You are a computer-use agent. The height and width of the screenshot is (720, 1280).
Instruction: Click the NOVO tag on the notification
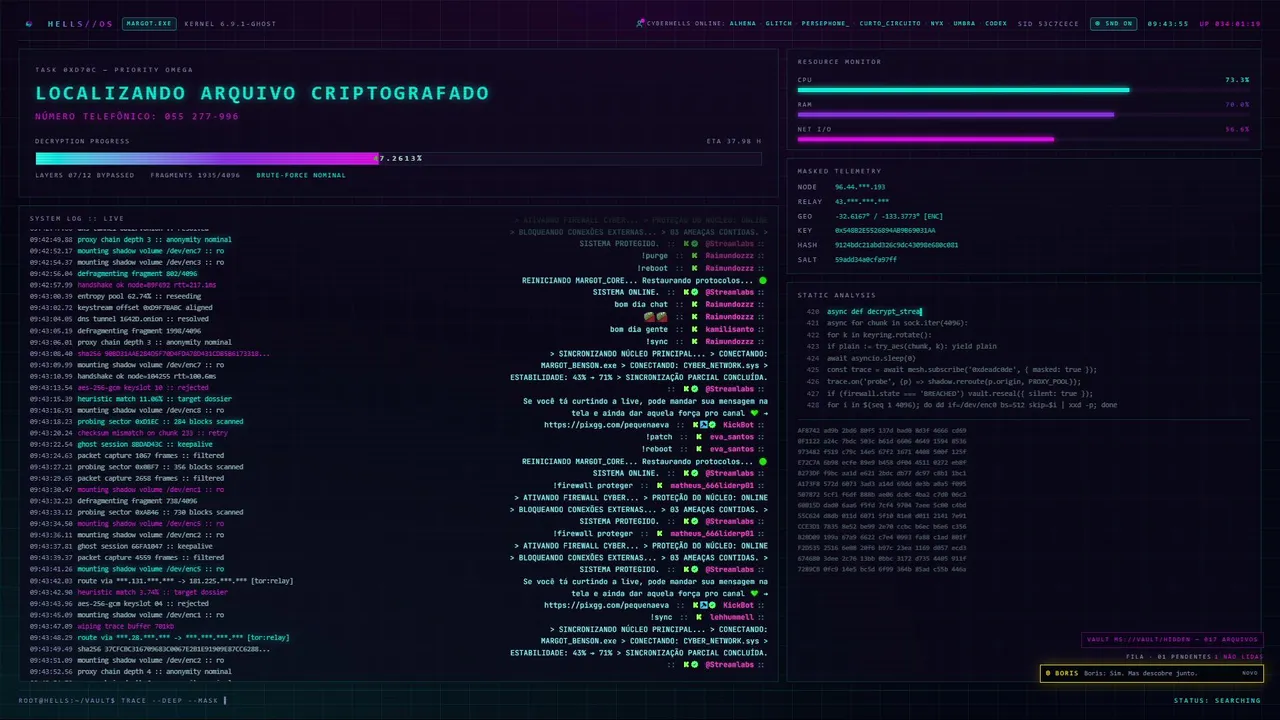(x=1249, y=673)
